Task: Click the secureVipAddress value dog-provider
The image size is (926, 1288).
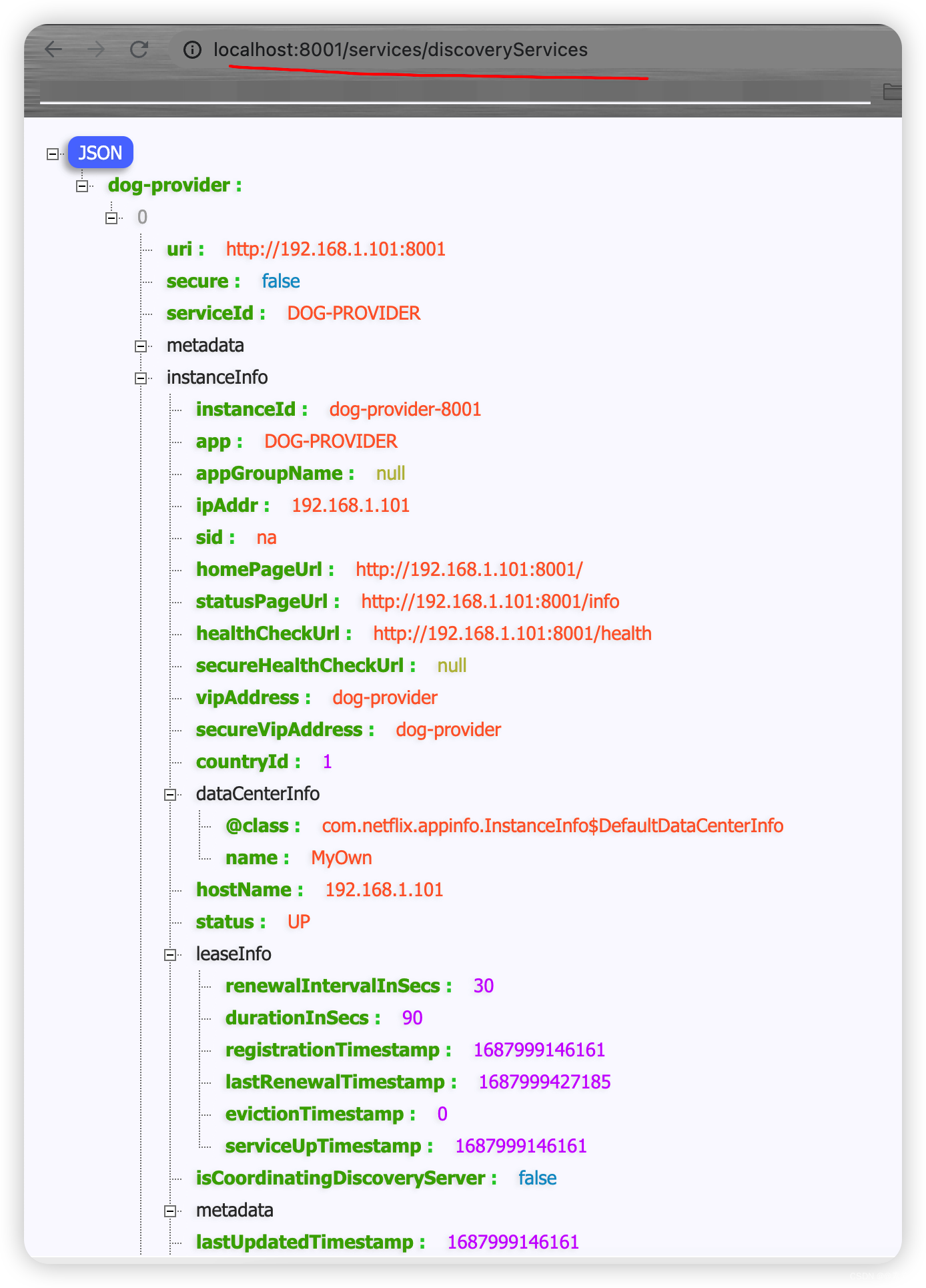Action: tap(448, 729)
